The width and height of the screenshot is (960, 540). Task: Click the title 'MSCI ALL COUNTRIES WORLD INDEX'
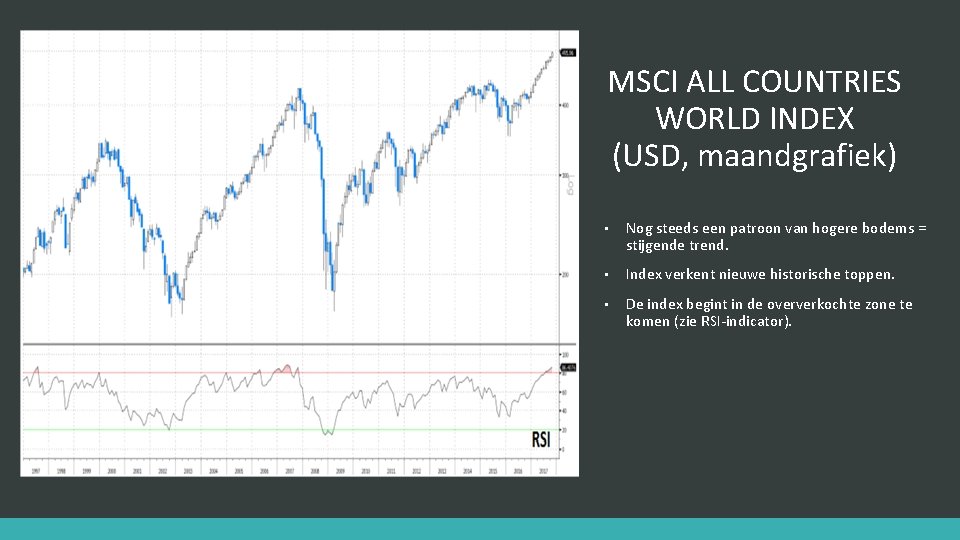(x=754, y=100)
